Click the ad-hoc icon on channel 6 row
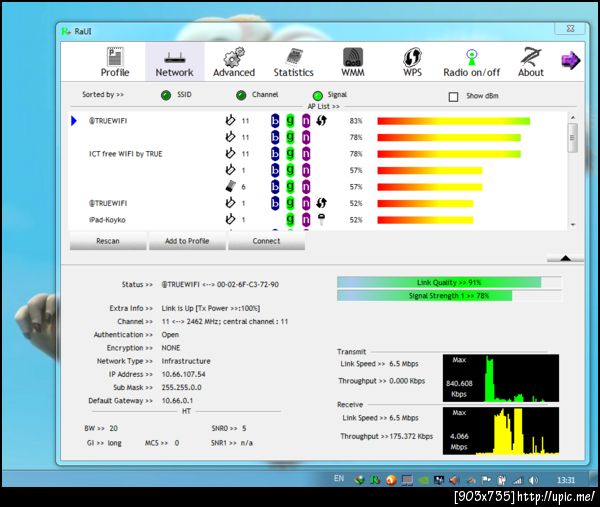This screenshot has width=600, height=507. coord(230,186)
